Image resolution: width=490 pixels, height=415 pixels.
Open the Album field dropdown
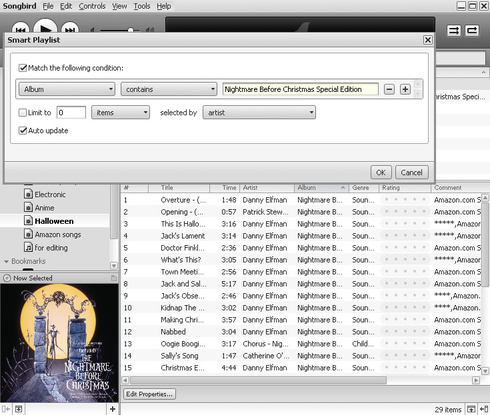point(67,89)
